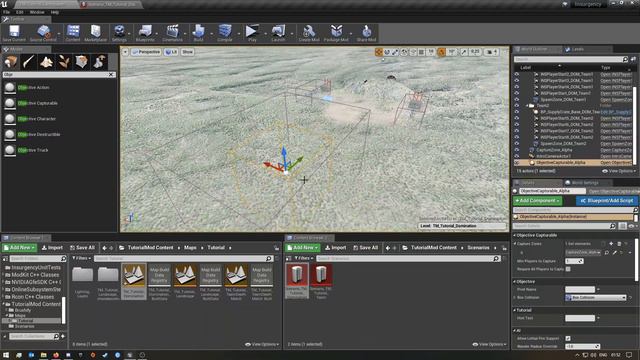Click Import in left Content Browser

[x=52, y=248]
